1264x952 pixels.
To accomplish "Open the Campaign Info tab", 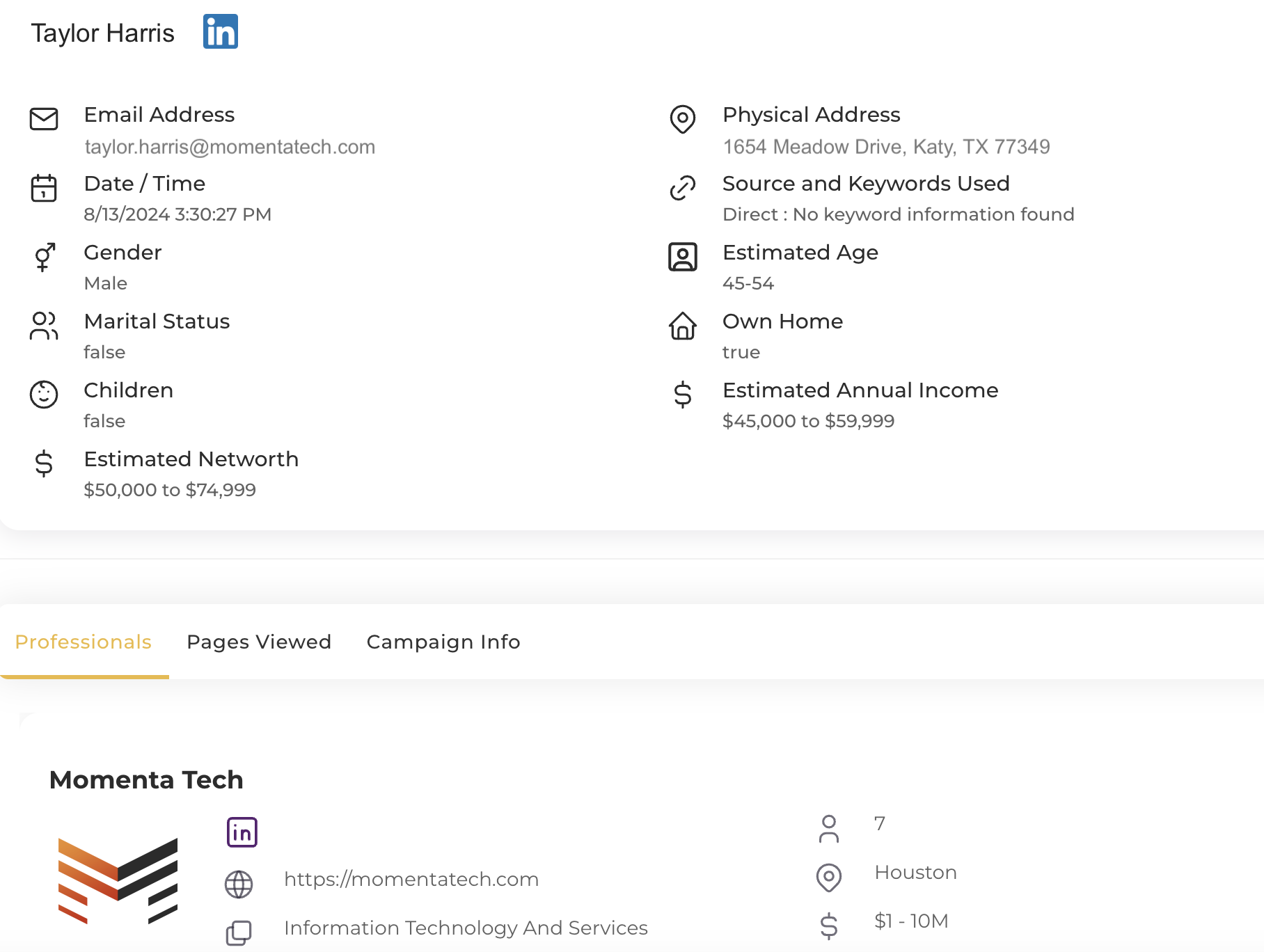I will [x=443, y=642].
